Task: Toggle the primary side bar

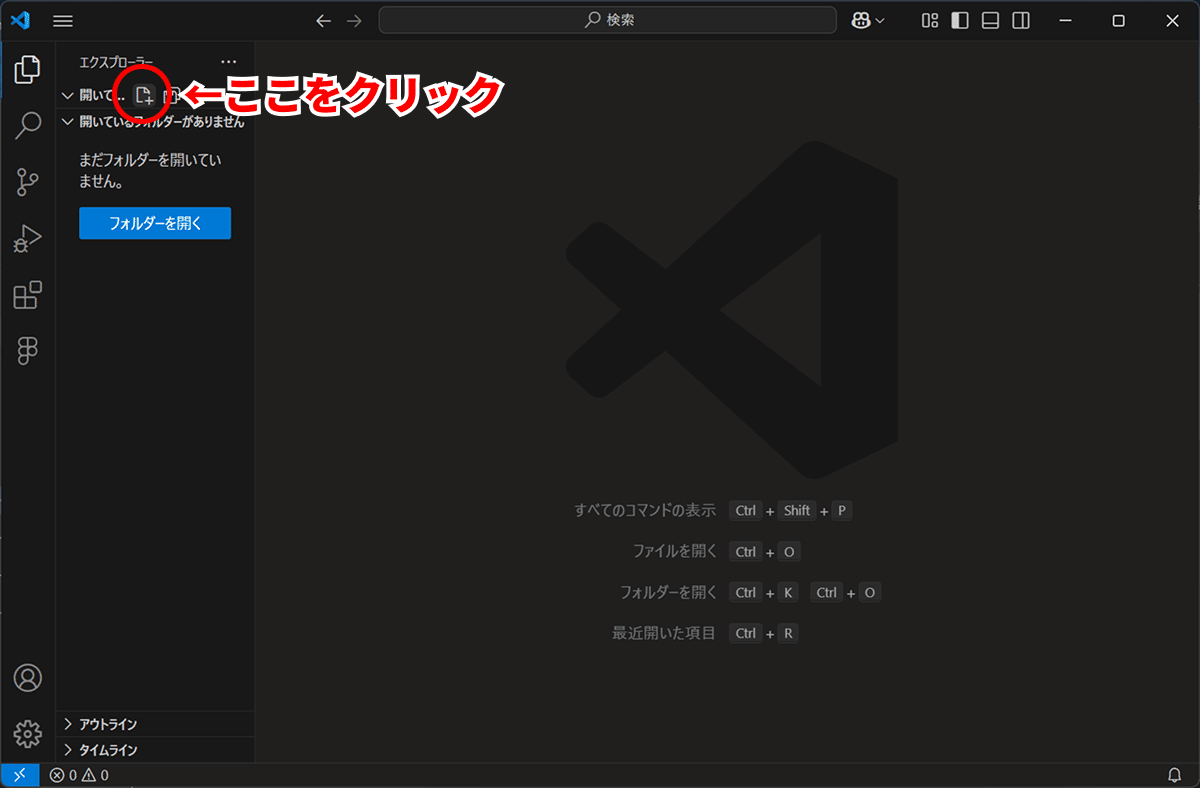Action: coord(960,21)
